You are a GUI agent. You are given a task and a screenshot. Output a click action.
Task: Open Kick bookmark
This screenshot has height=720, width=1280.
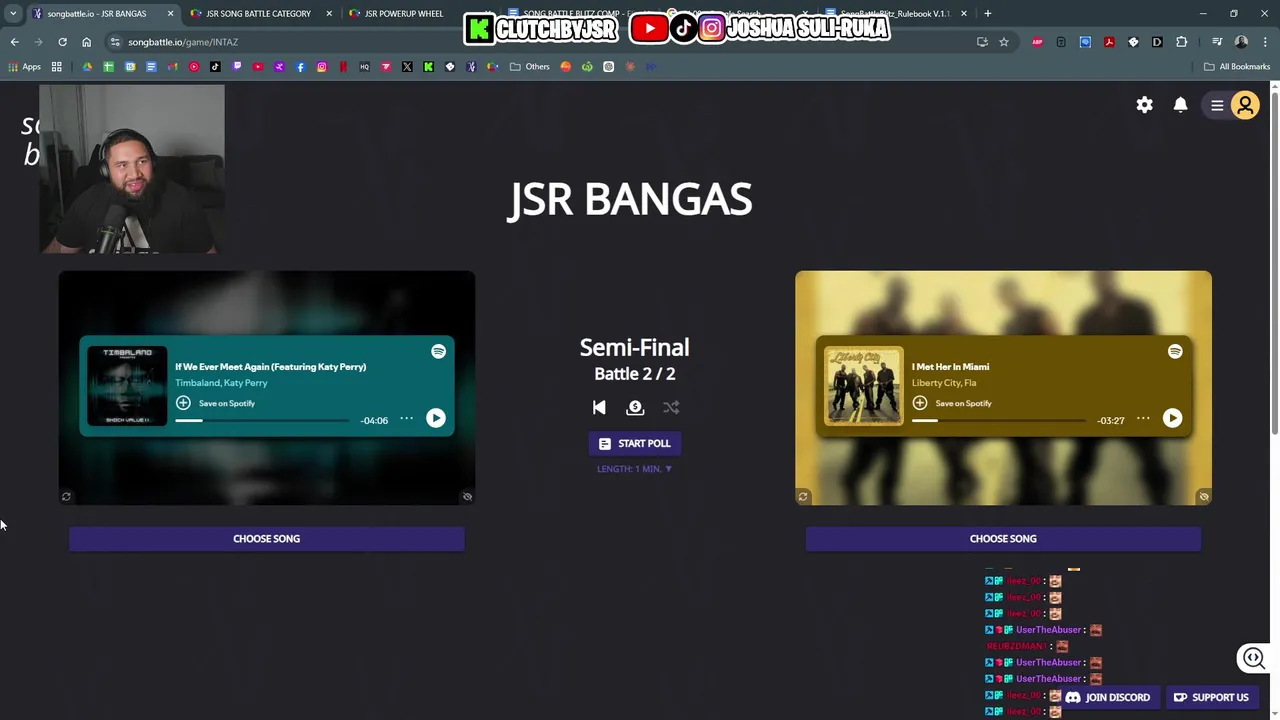point(428,67)
